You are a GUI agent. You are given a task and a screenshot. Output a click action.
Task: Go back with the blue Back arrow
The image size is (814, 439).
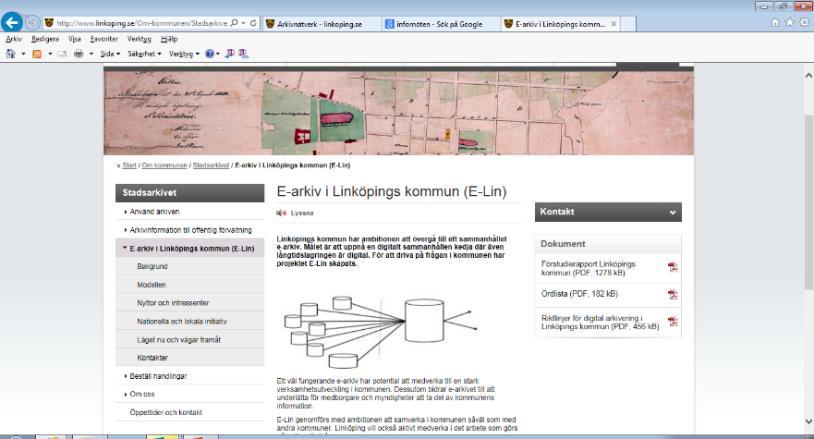coord(11,22)
